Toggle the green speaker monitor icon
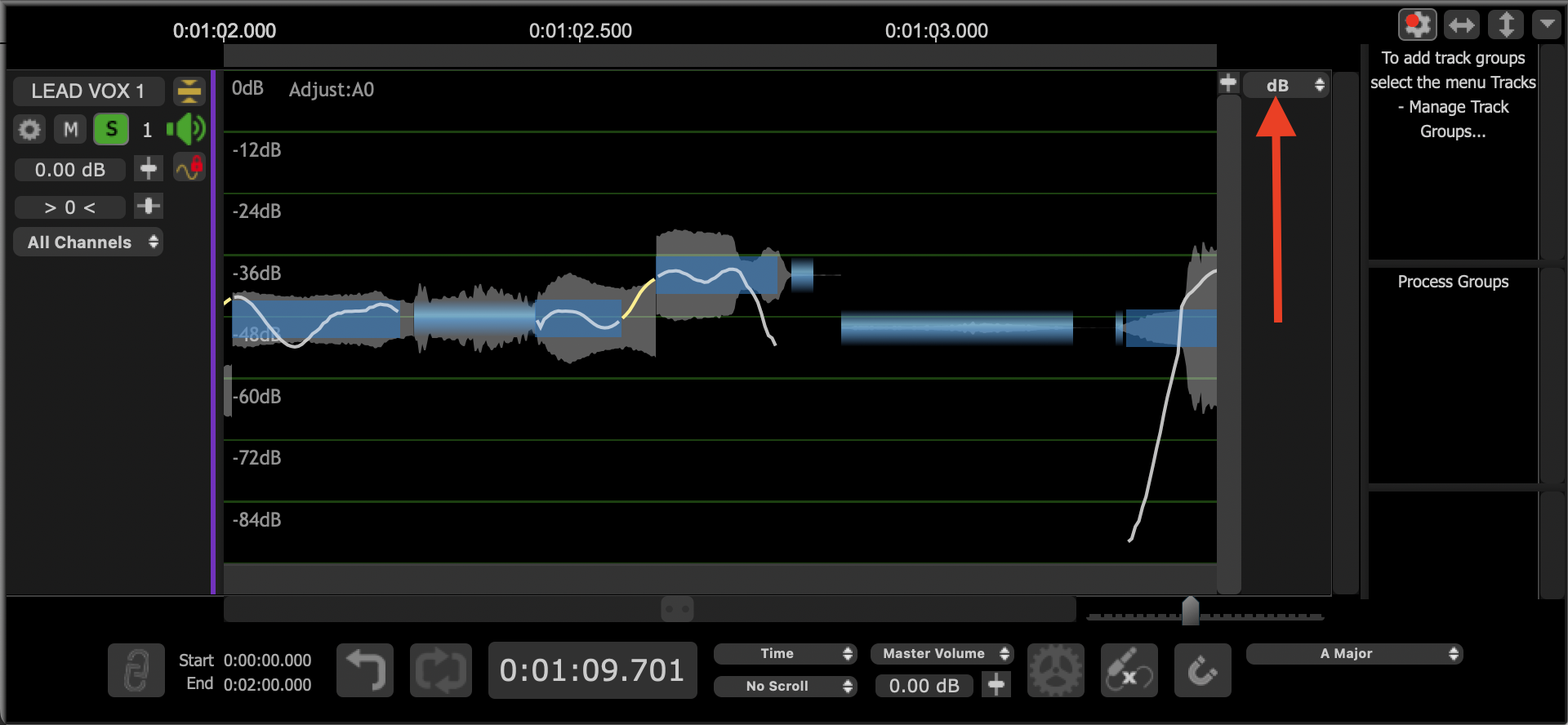 pos(186,129)
